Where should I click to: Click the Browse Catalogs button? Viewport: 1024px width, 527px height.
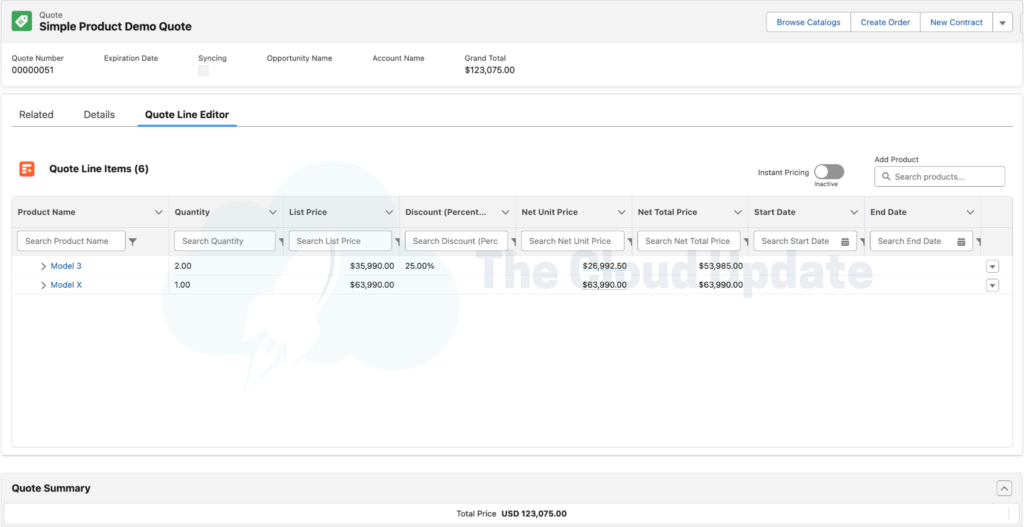[x=808, y=22]
